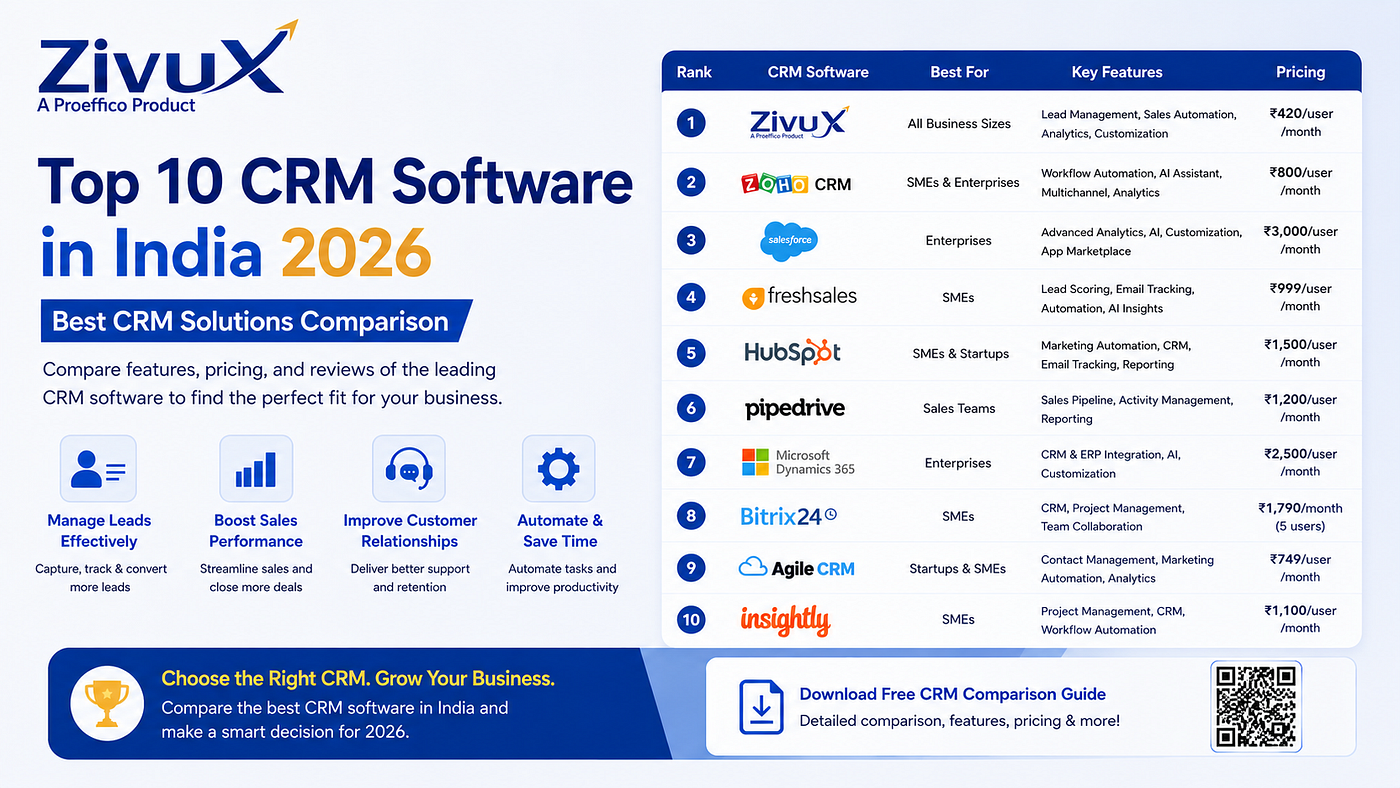Click the QR code image
This screenshot has height=788, width=1400.
click(1256, 706)
